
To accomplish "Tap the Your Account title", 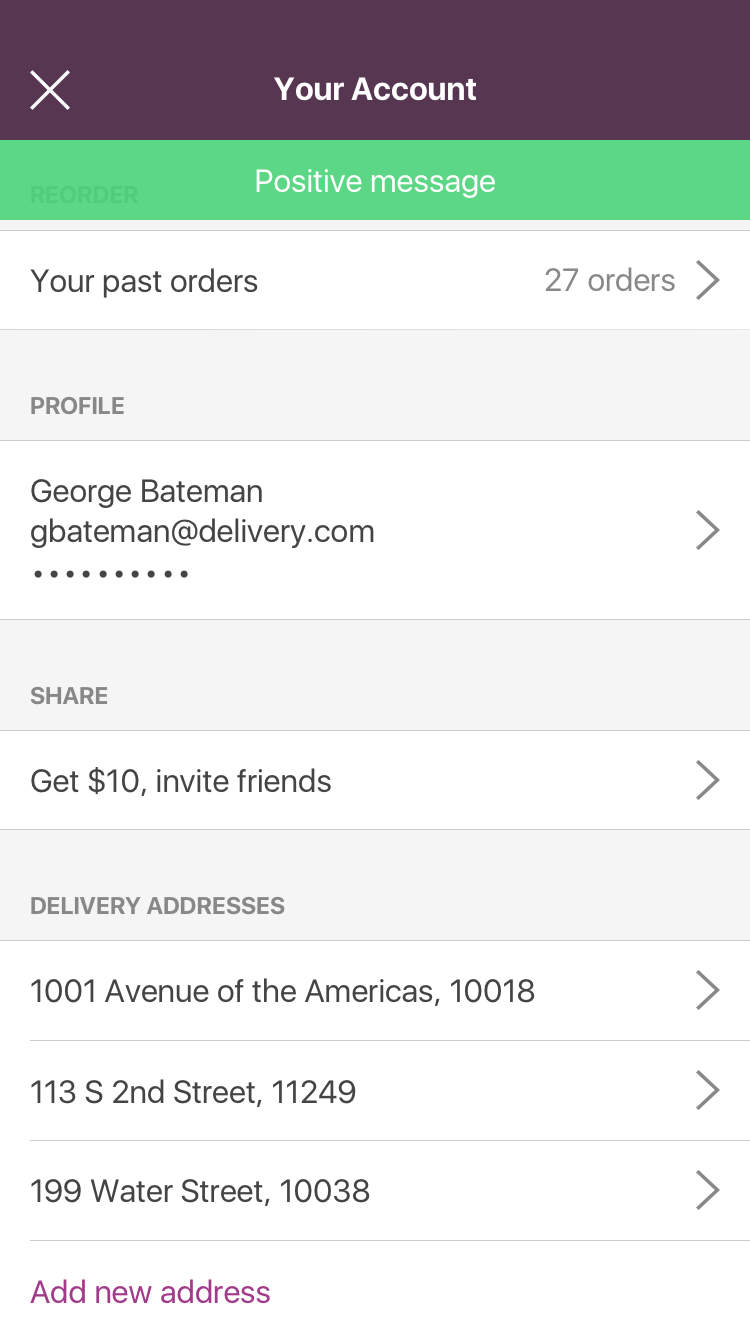I will click(x=375, y=89).
